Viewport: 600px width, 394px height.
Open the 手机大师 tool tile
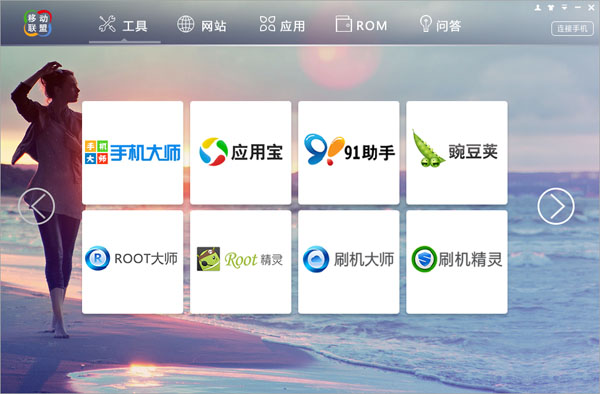[x=132, y=153]
